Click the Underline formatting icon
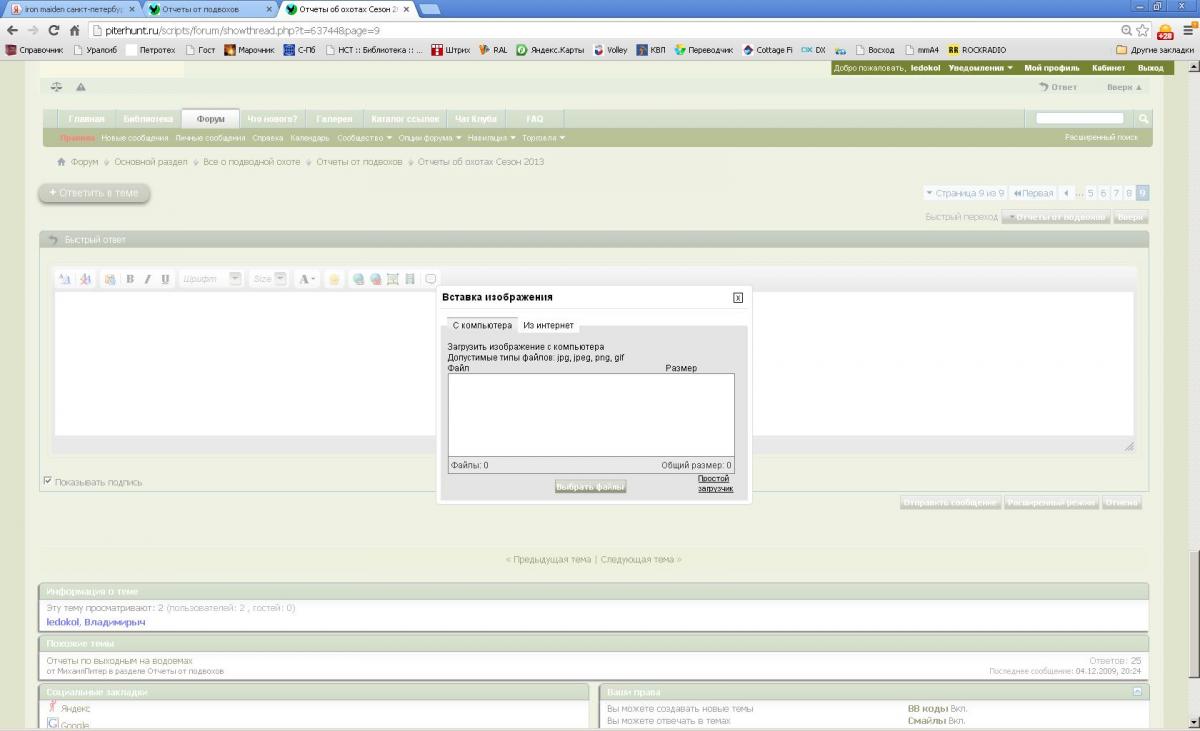 pos(165,279)
